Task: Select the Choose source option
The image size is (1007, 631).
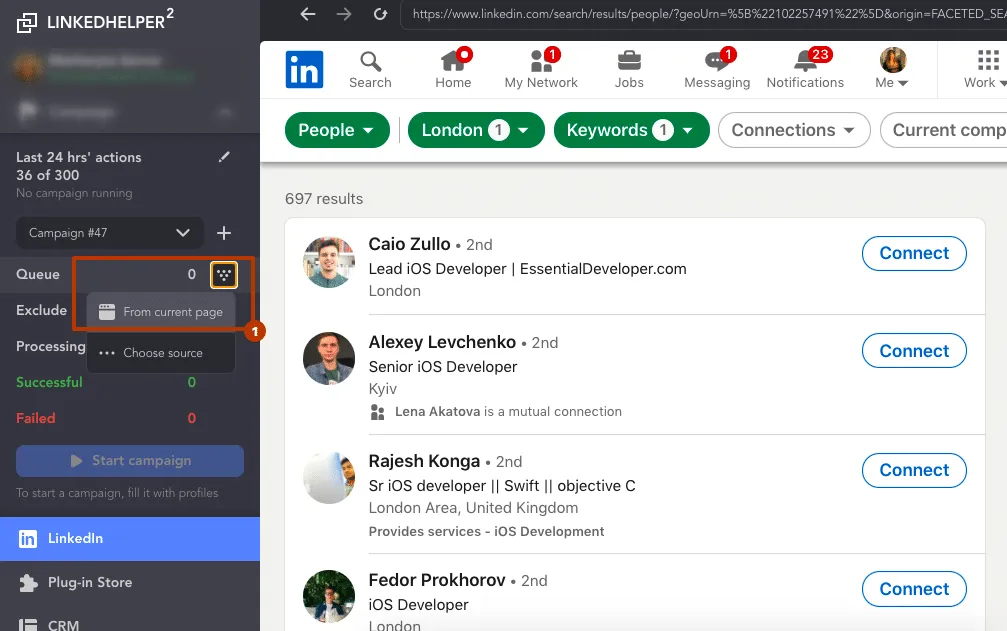Action: coord(161,353)
